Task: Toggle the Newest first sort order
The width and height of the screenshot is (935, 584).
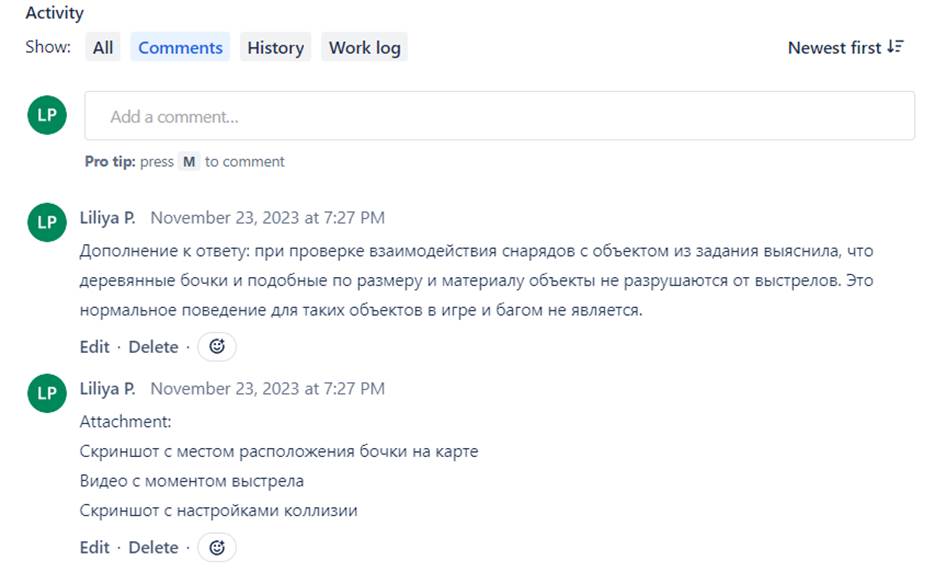Action: click(x=845, y=47)
